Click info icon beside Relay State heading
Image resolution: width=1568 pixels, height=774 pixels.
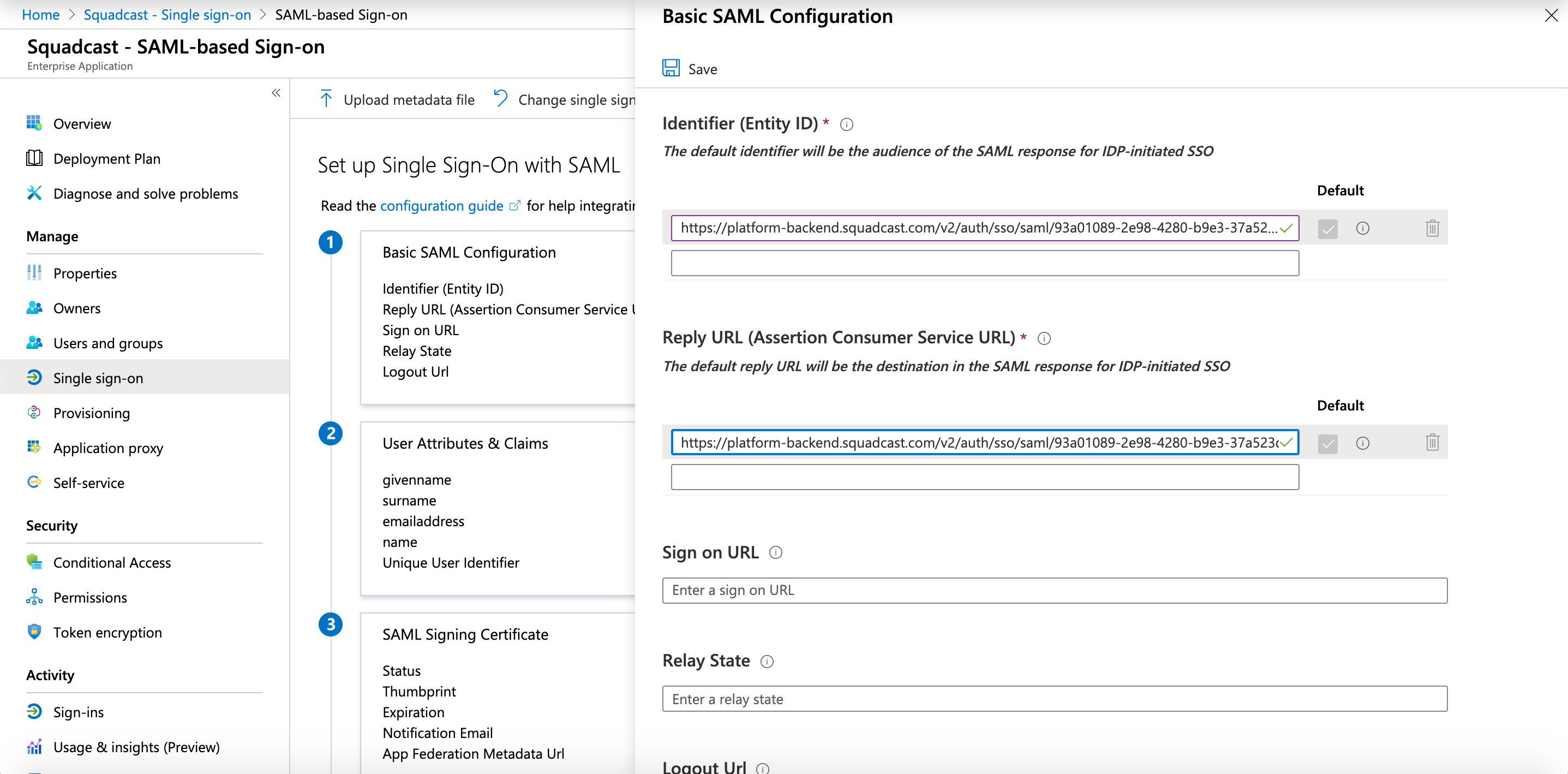coord(767,662)
